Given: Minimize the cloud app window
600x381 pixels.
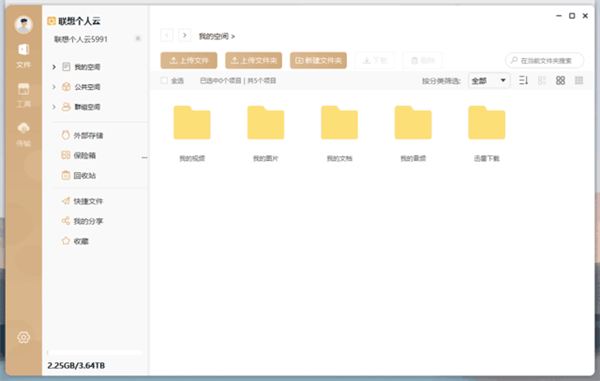Looking at the screenshot, I should click(x=559, y=16).
